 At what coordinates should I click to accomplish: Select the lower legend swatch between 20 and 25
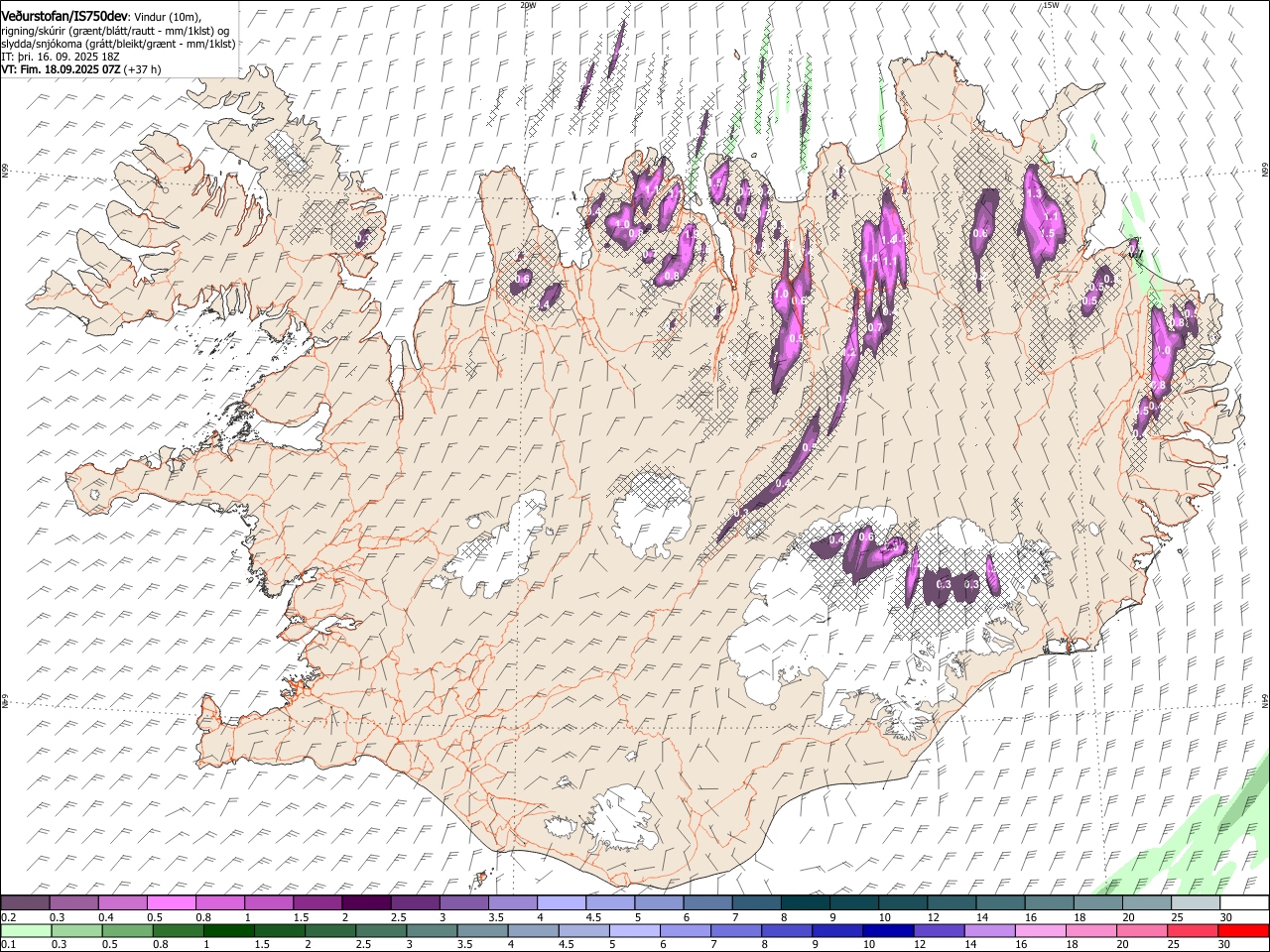click(1141, 930)
